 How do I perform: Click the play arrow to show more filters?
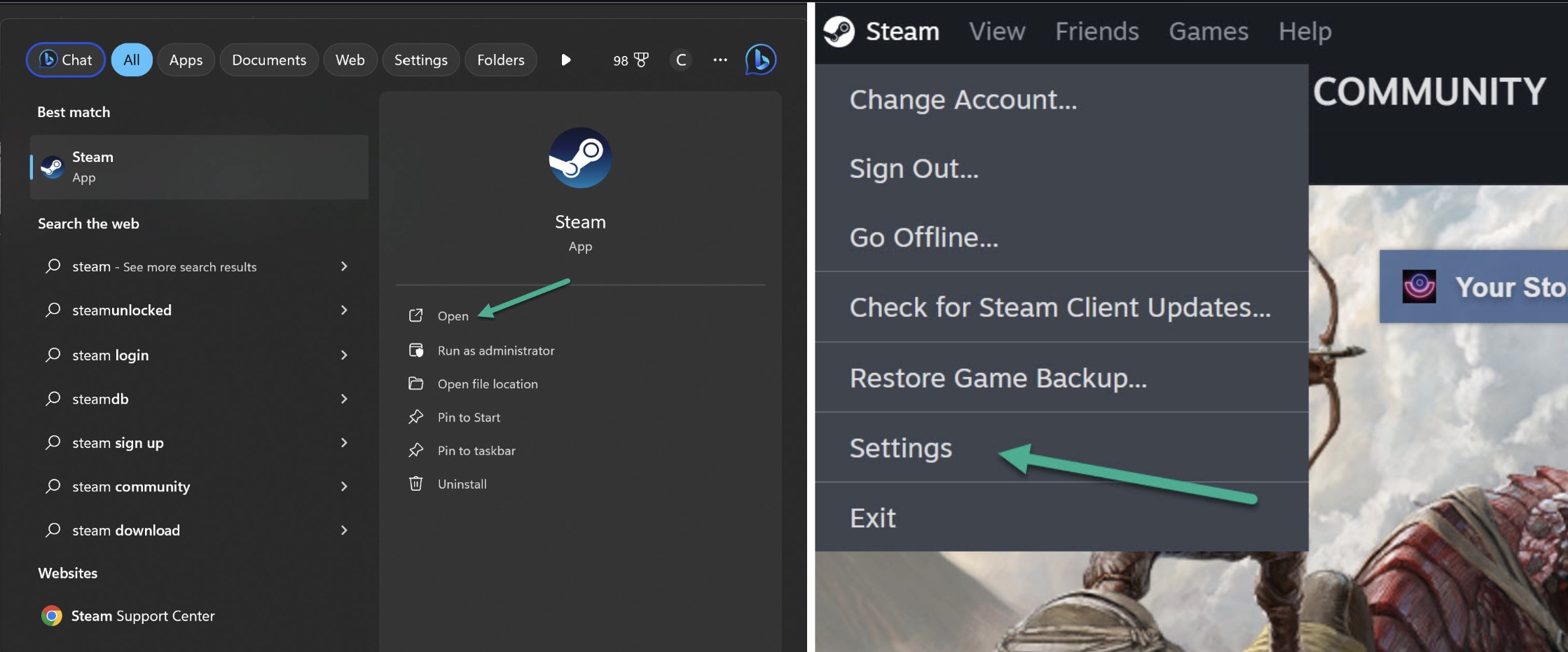pyautogui.click(x=566, y=60)
